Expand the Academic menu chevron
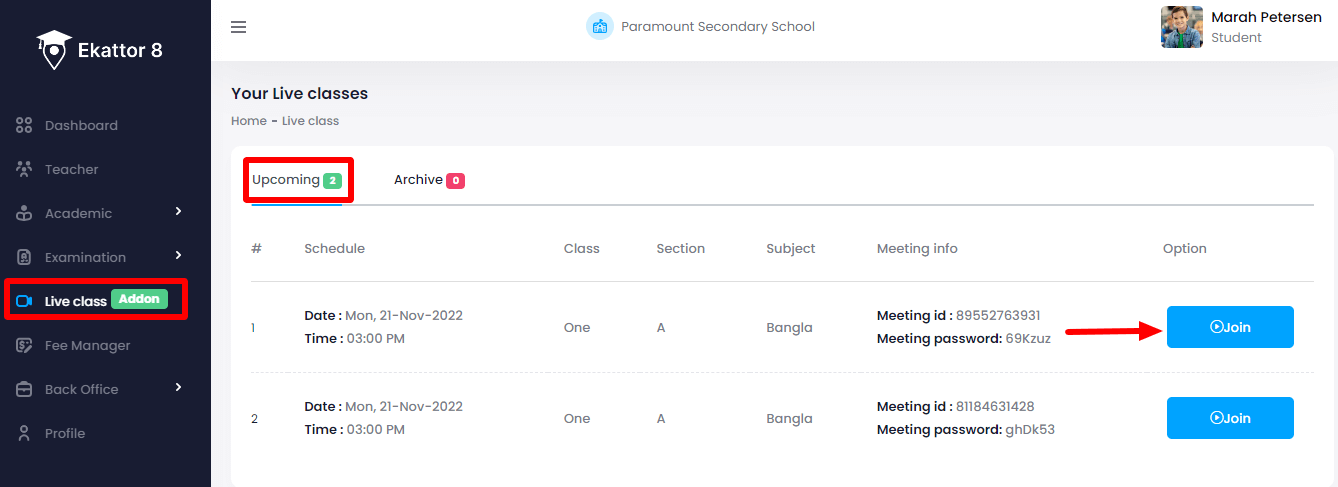Image resolution: width=1338 pixels, height=487 pixels. tap(179, 211)
